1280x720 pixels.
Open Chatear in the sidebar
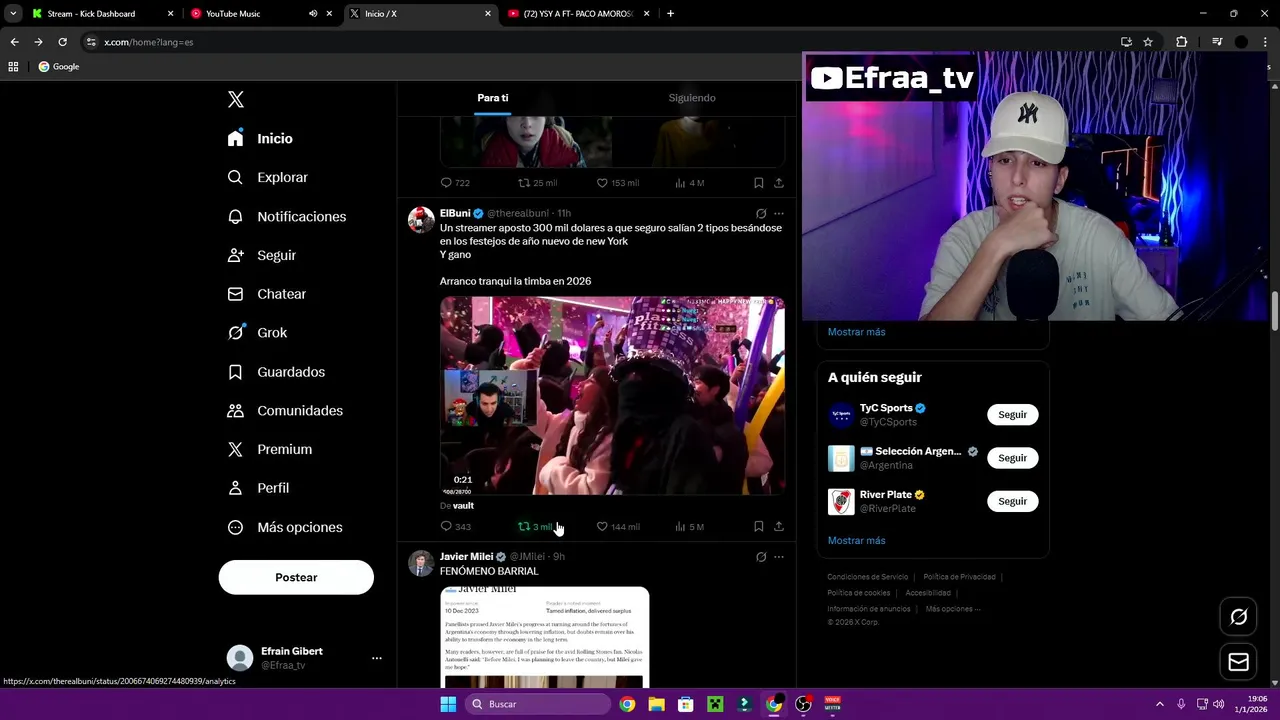click(266, 294)
